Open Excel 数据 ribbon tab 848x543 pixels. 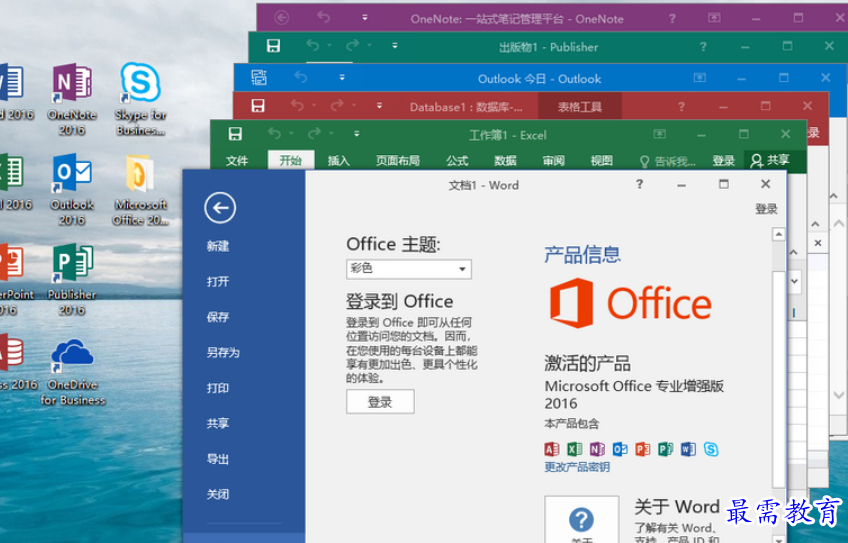[505, 161]
